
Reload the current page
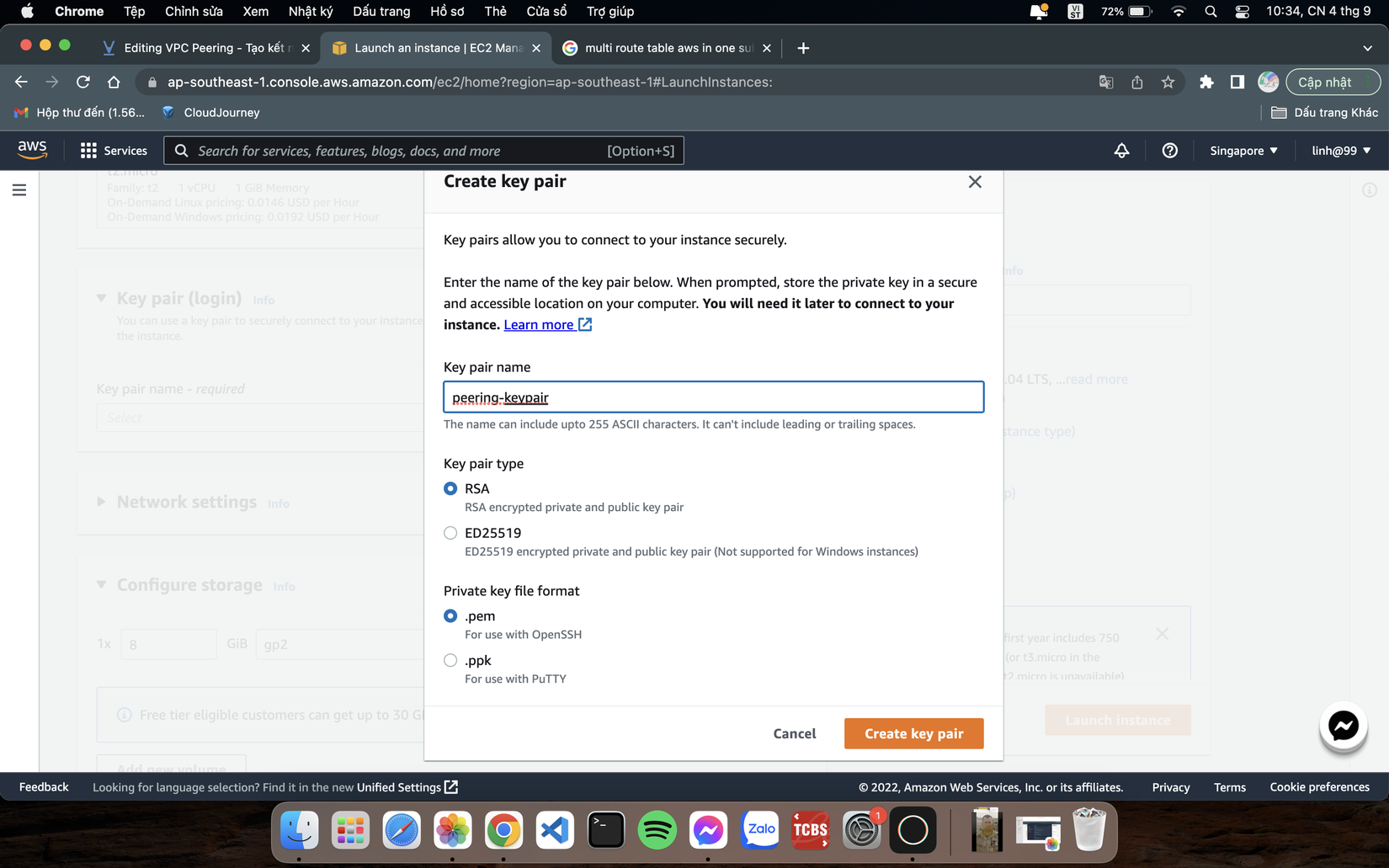pyautogui.click(x=82, y=82)
